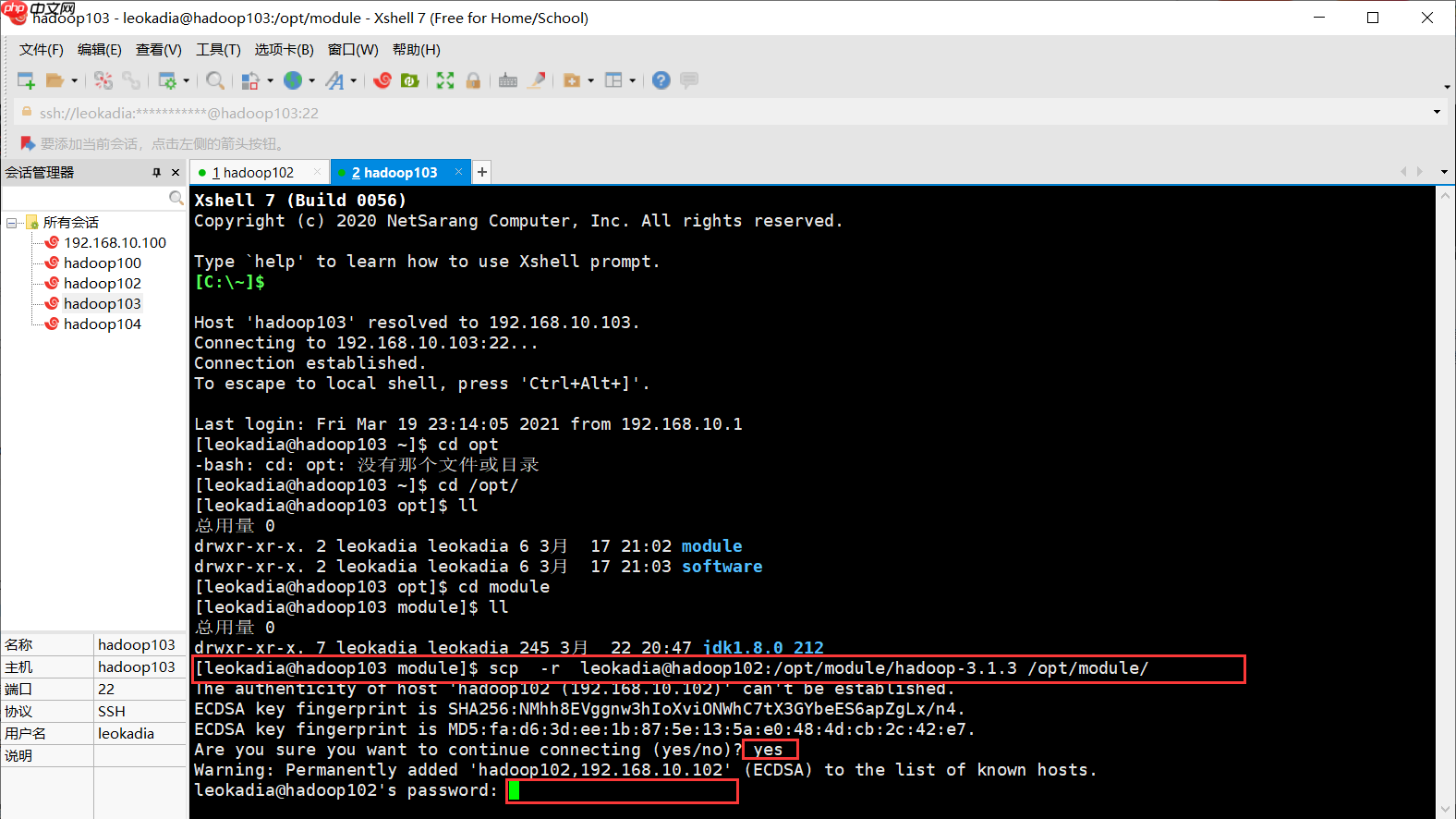Open the layout dropdown arrow in toolbar

[632, 80]
